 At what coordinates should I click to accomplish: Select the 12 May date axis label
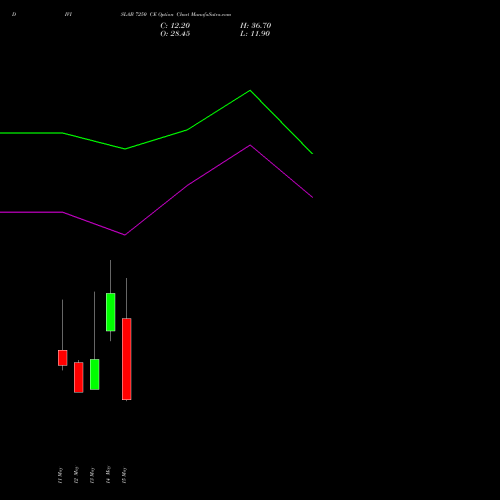pyautogui.click(x=76, y=475)
